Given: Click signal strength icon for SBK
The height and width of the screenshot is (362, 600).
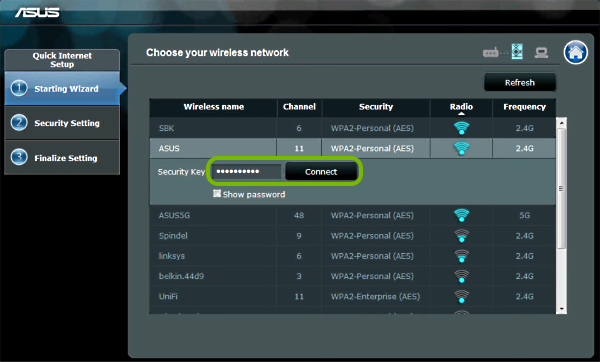Looking at the screenshot, I should pos(461,128).
